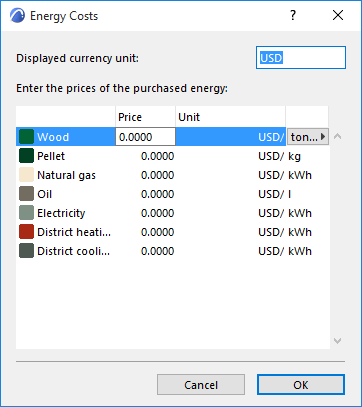Open help via the question mark
The image size is (362, 407).
(293, 15)
